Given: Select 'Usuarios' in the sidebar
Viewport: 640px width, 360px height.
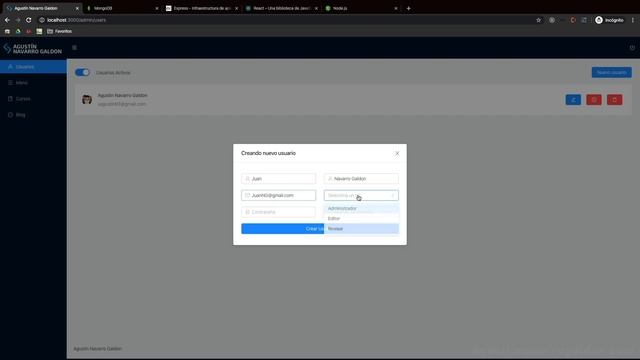Looking at the screenshot, I should (x=33, y=67).
